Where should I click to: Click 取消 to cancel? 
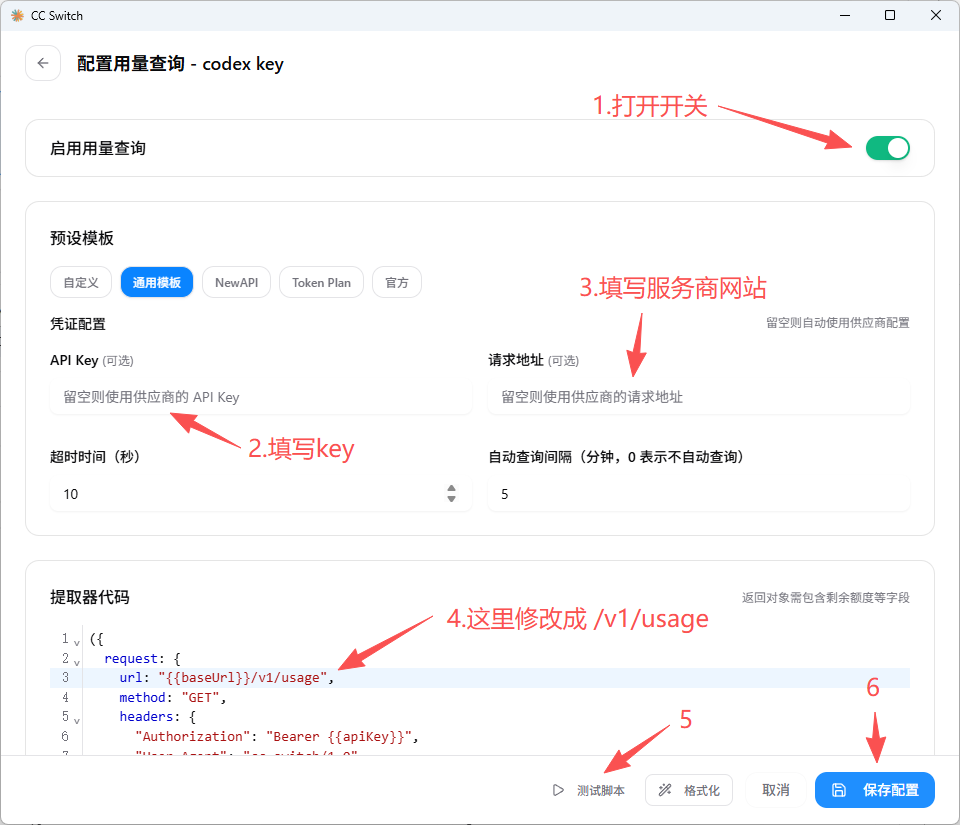(776, 790)
